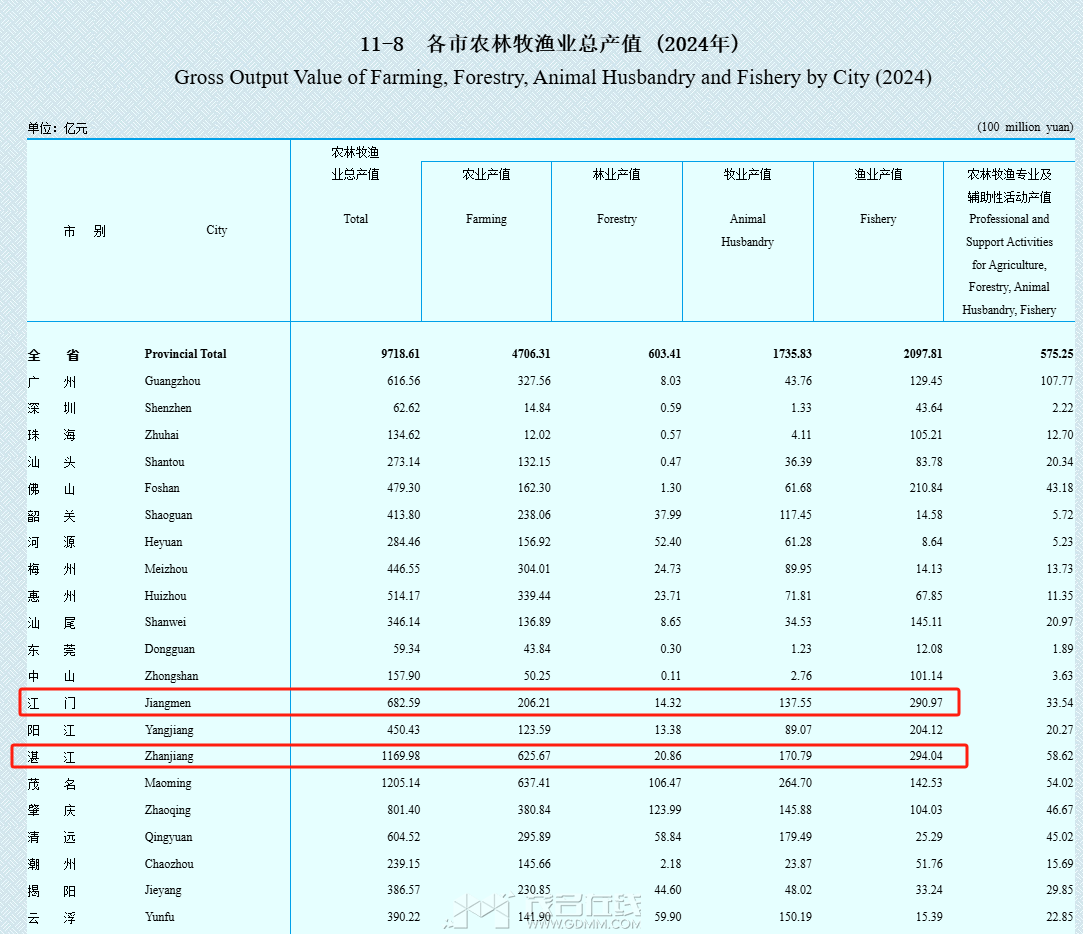Viewport: 1083px width, 934px height.
Task: Click the Yunfu row name
Action: click(160, 917)
